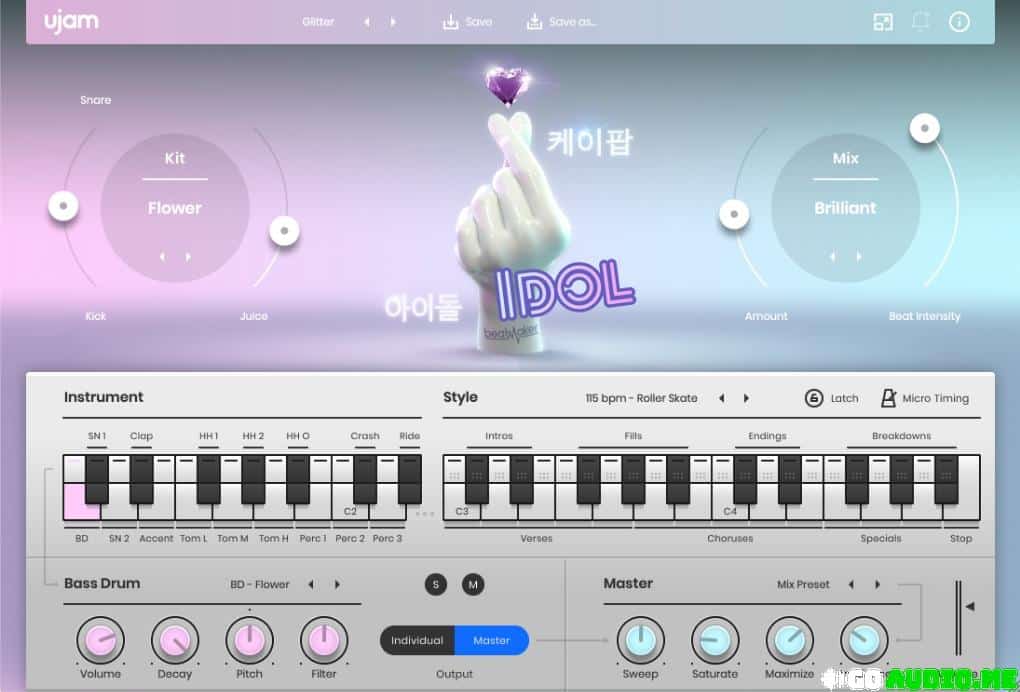This screenshot has width=1020, height=692.
Task: Click the ujam logo
Action: click(x=71, y=22)
